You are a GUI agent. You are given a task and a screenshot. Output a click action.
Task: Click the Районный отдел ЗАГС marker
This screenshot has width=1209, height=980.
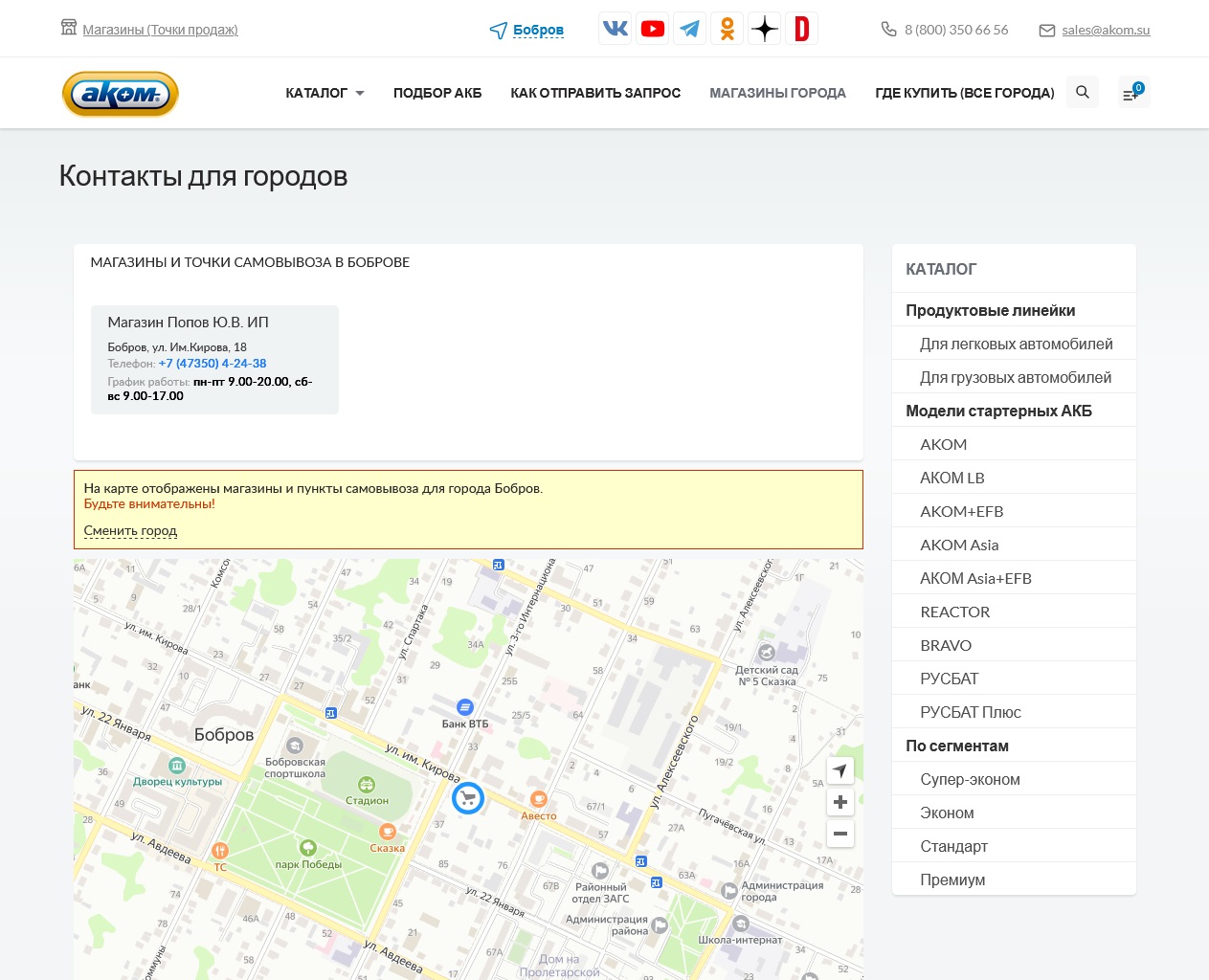(x=600, y=871)
